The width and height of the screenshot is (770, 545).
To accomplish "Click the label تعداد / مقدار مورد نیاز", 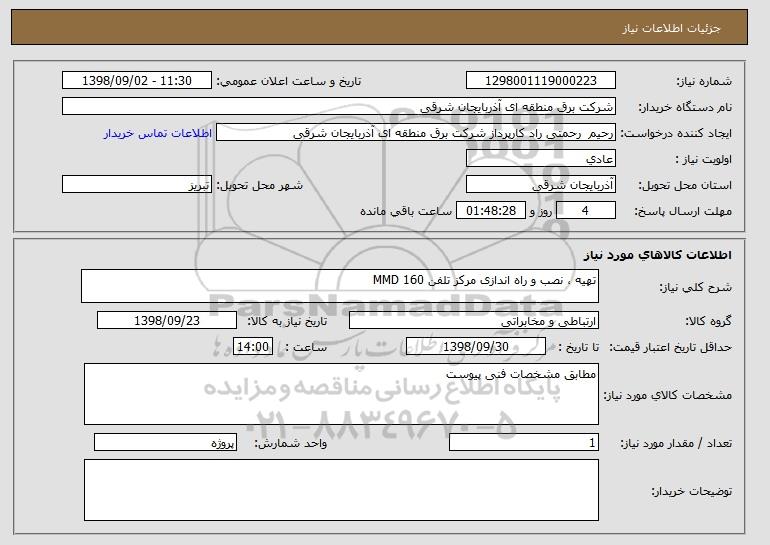I will pos(676,443).
